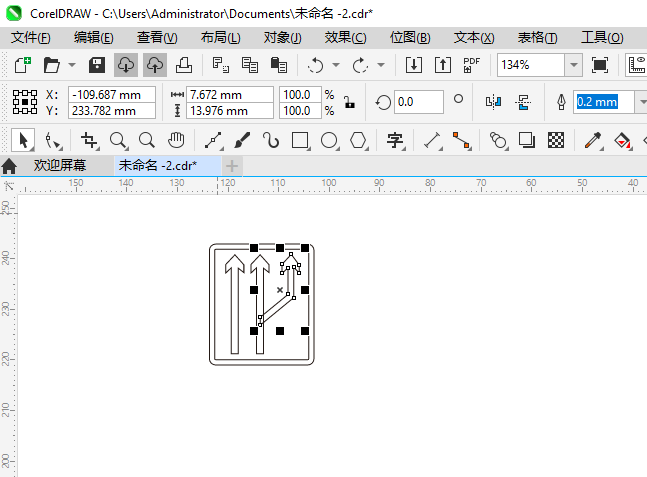The width and height of the screenshot is (647, 477).
Task: Choose the Zoom magnifier tool
Action: click(x=118, y=140)
